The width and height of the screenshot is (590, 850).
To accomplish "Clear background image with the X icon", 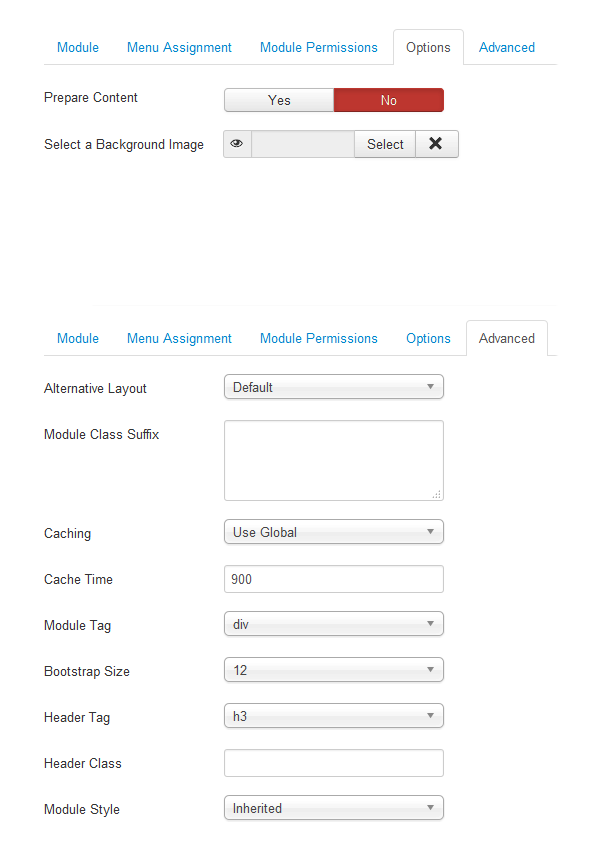I will [x=437, y=144].
